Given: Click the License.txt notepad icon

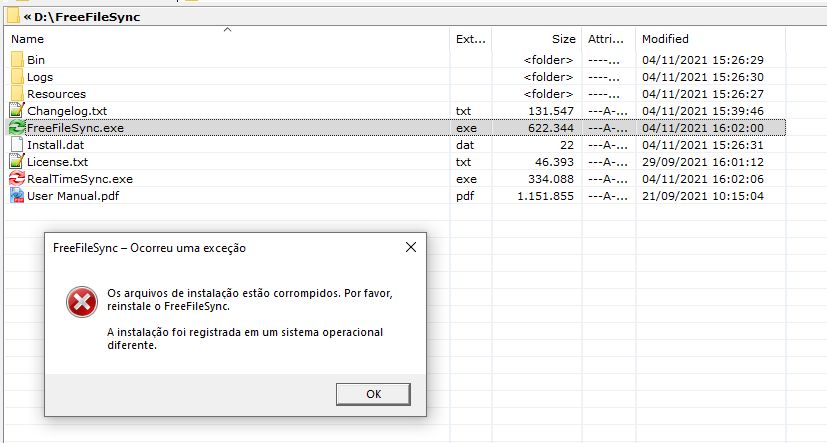Looking at the screenshot, I should pyautogui.click(x=17, y=161).
